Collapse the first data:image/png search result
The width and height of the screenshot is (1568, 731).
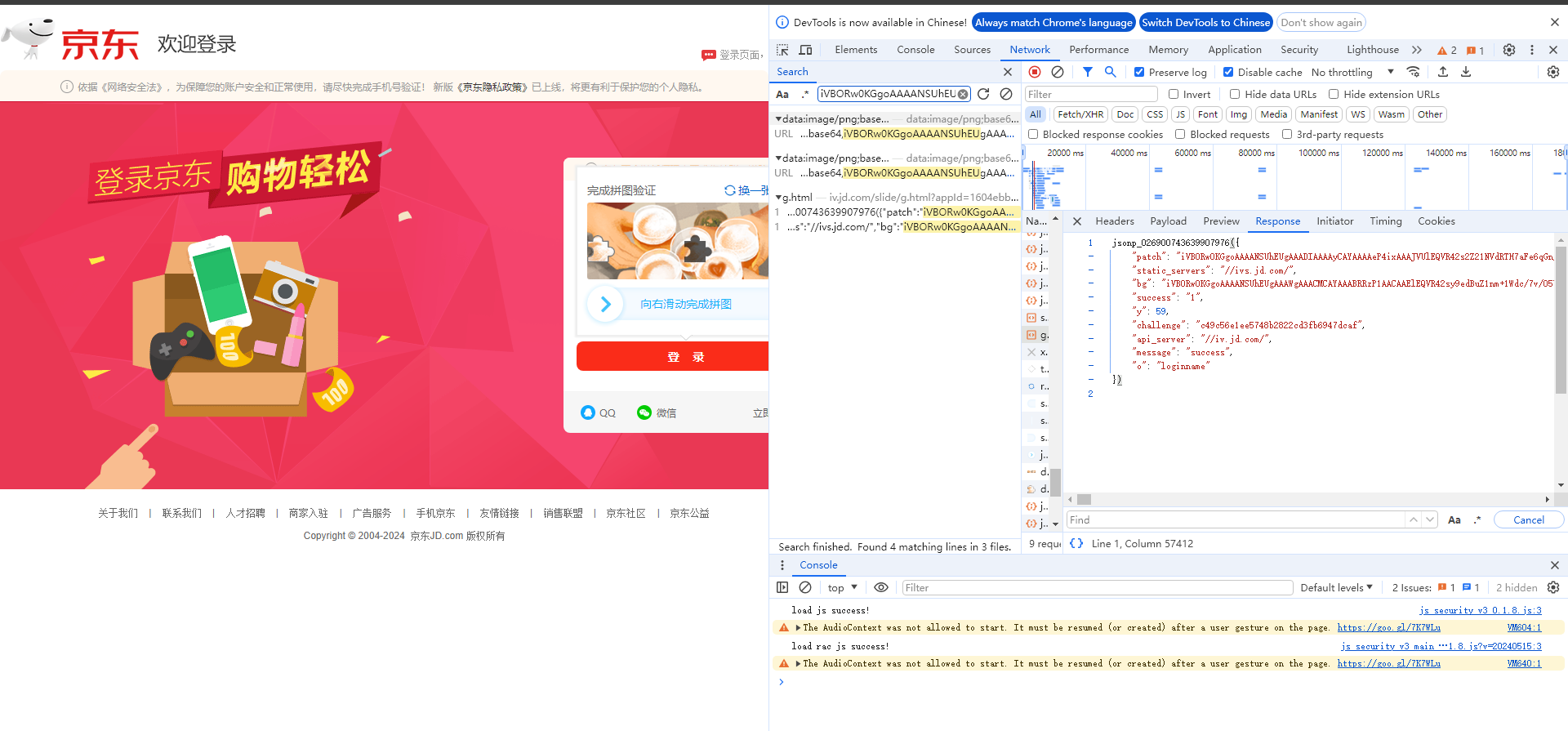point(779,119)
